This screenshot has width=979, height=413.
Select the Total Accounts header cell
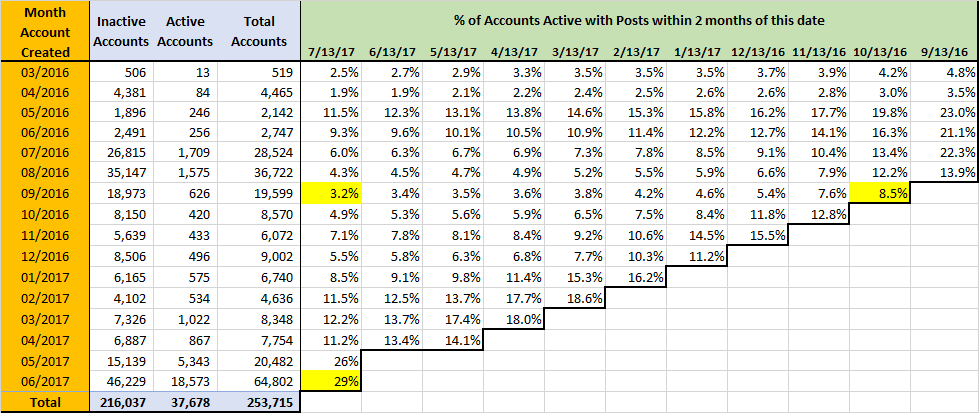tap(259, 31)
